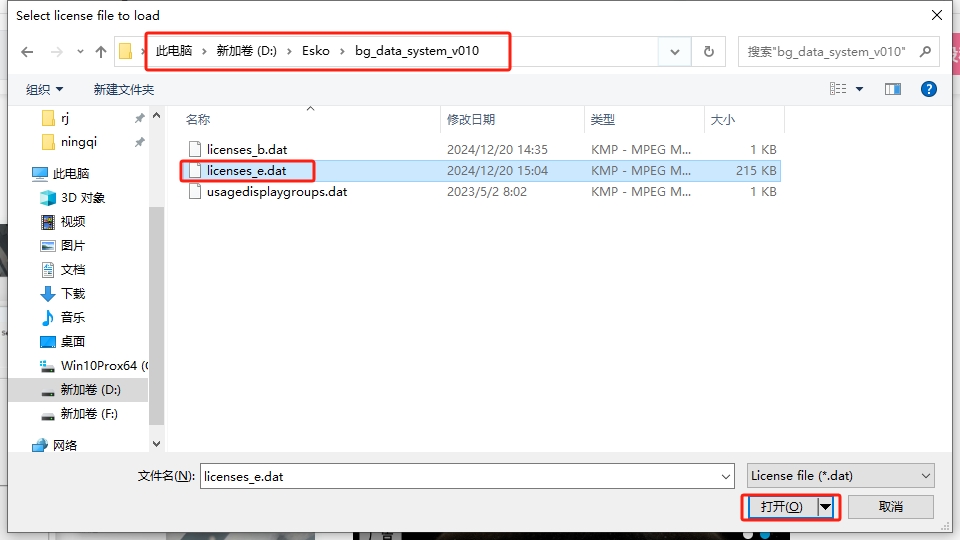The height and width of the screenshot is (540, 960).
Task: Click the 215 KB size cell
Action: point(756,171)
